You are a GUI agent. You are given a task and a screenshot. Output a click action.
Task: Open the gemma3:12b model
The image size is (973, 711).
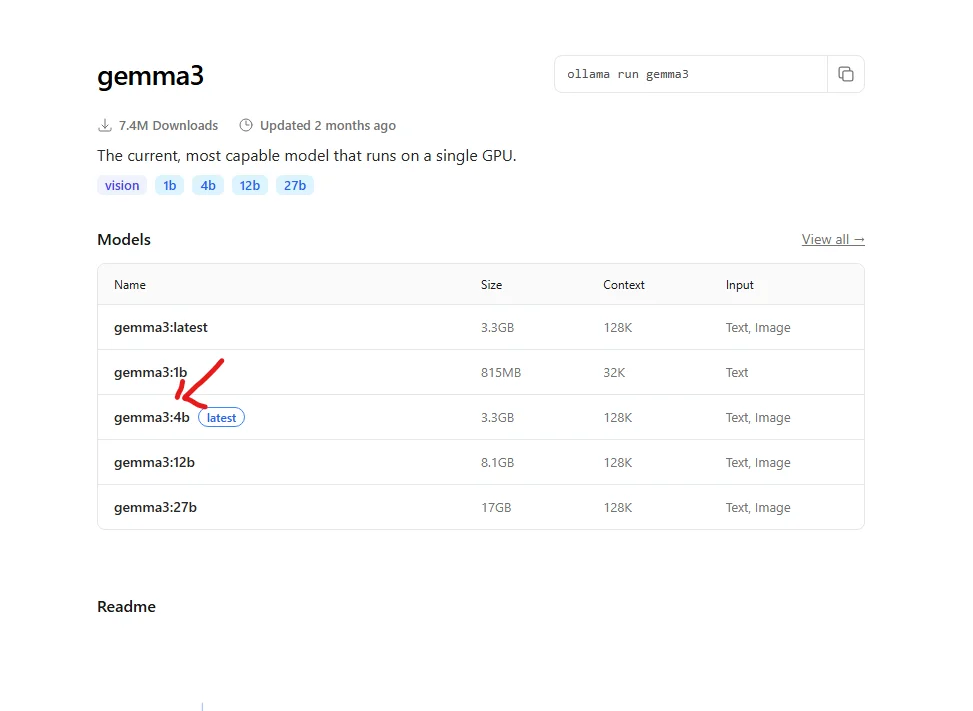pyautogui.click(x=155, y=462)
